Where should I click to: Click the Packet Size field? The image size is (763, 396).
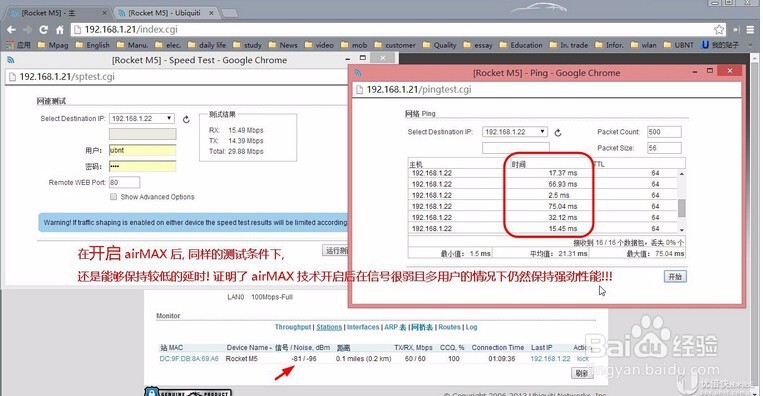click(664, 148)
